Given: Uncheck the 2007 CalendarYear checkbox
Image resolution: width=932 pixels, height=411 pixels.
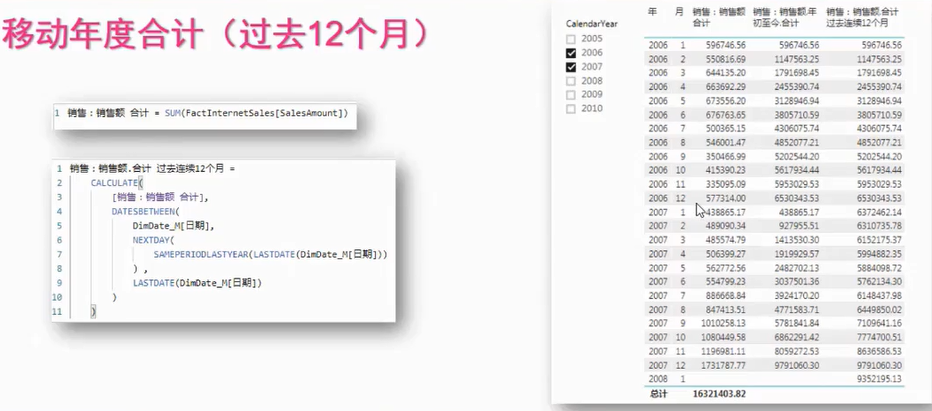Looking at the screenshot, I should (571, 67).
